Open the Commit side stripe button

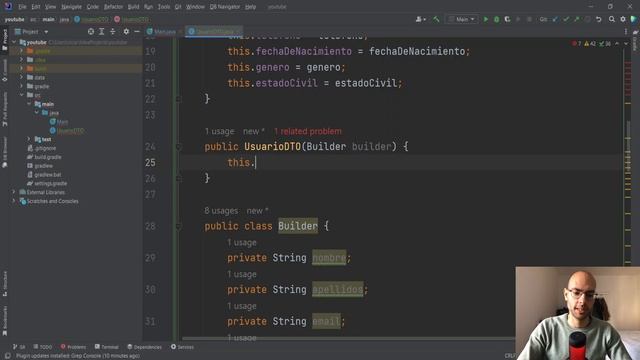point(5,70)
